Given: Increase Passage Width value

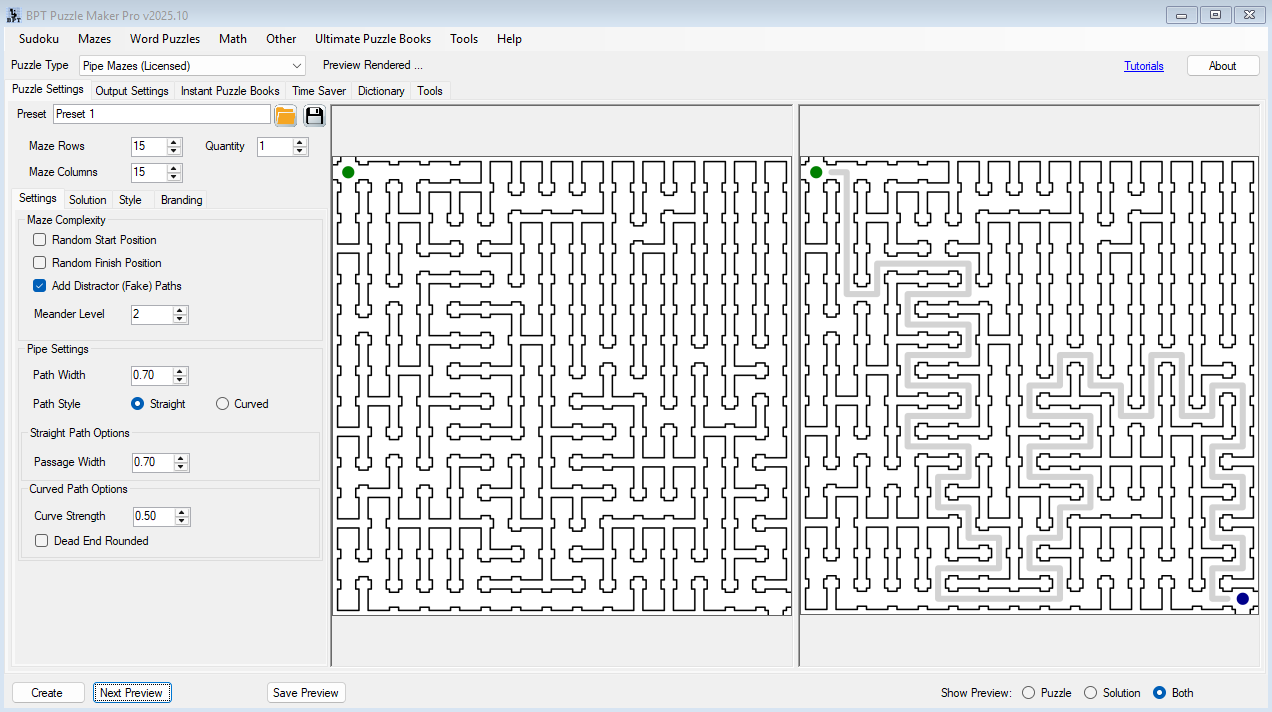Looking at the screenshot, I should [x=181, y=458].
